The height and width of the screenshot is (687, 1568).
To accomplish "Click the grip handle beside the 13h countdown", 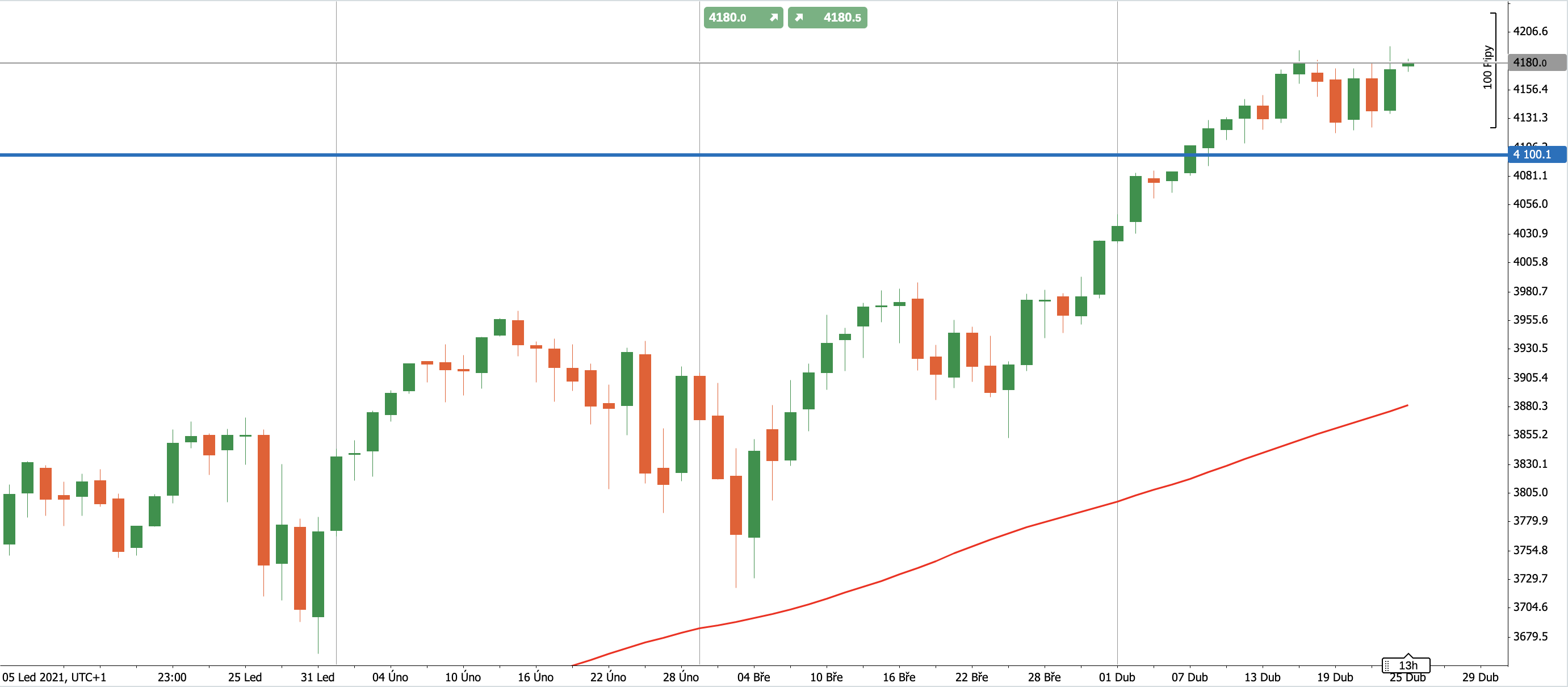I will click(x=1386, y=665).
